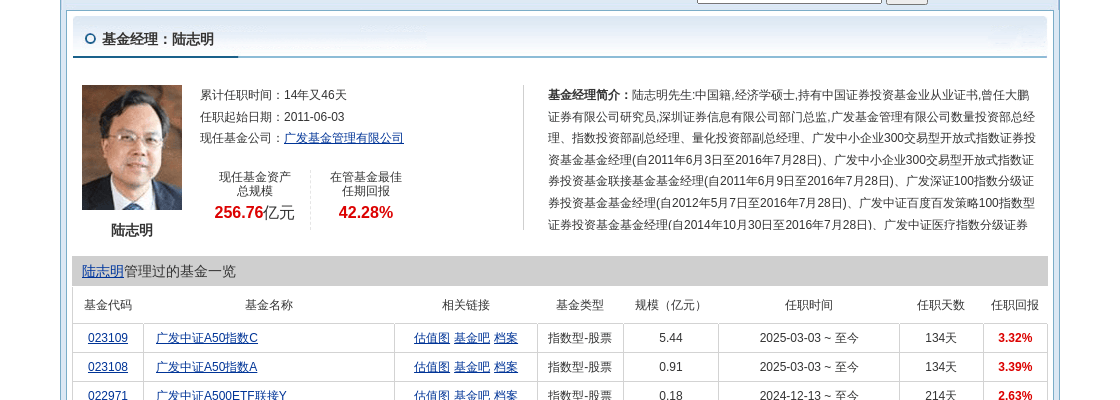The width and height of the screenshot is (1120, 400).
Task: Open fund code 022971 link
Action: (x=108, y=395)
